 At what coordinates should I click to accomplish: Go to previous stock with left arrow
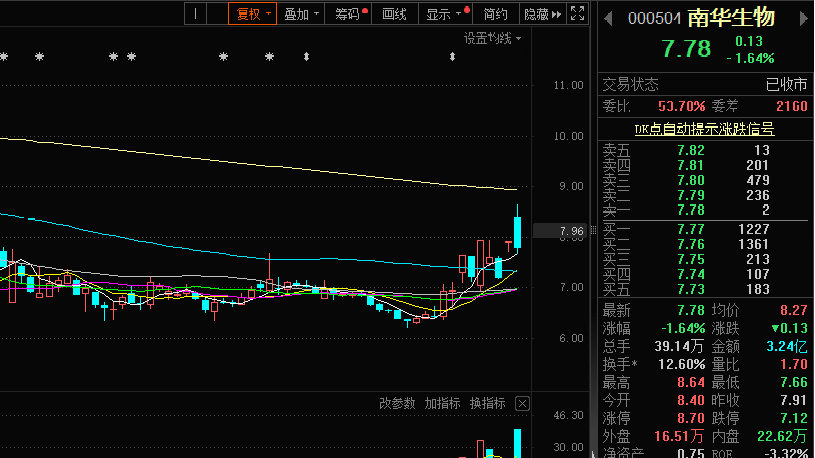pyautogui.click(x=608, y=19)
